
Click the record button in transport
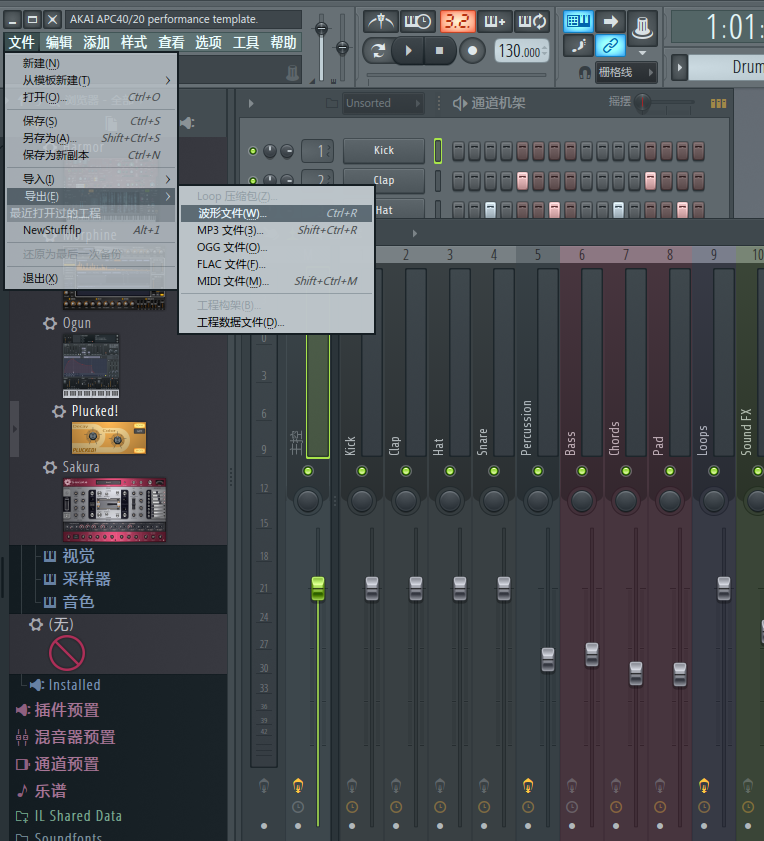(x=474, y=50)
